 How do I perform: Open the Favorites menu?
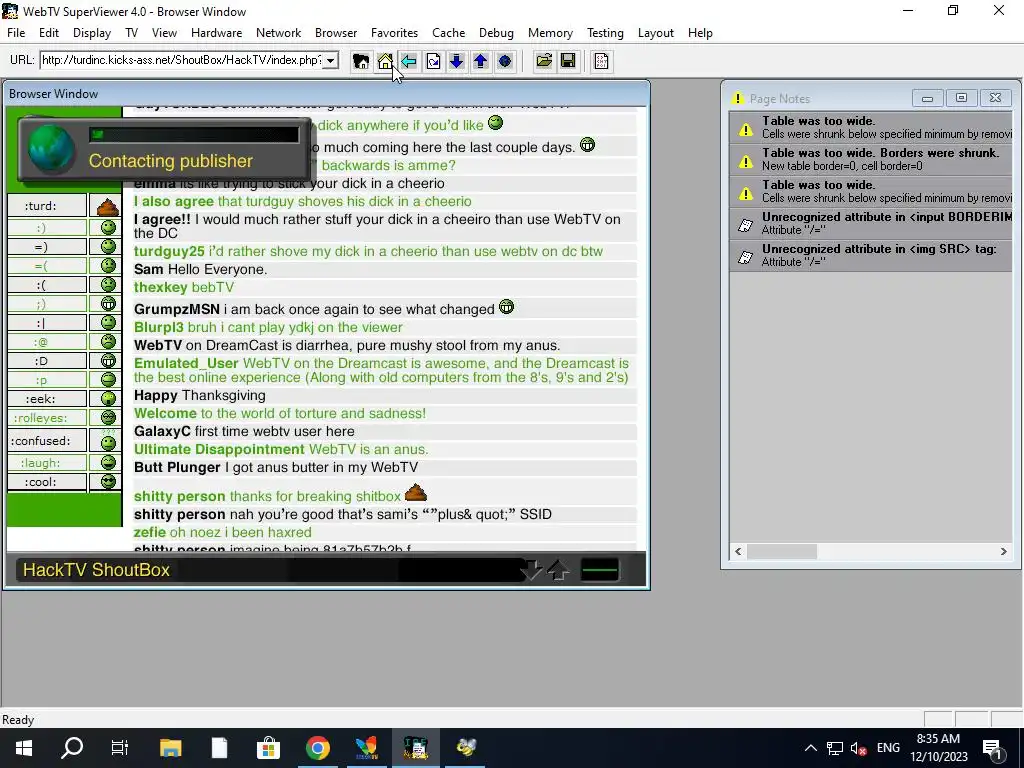(394, 33)
